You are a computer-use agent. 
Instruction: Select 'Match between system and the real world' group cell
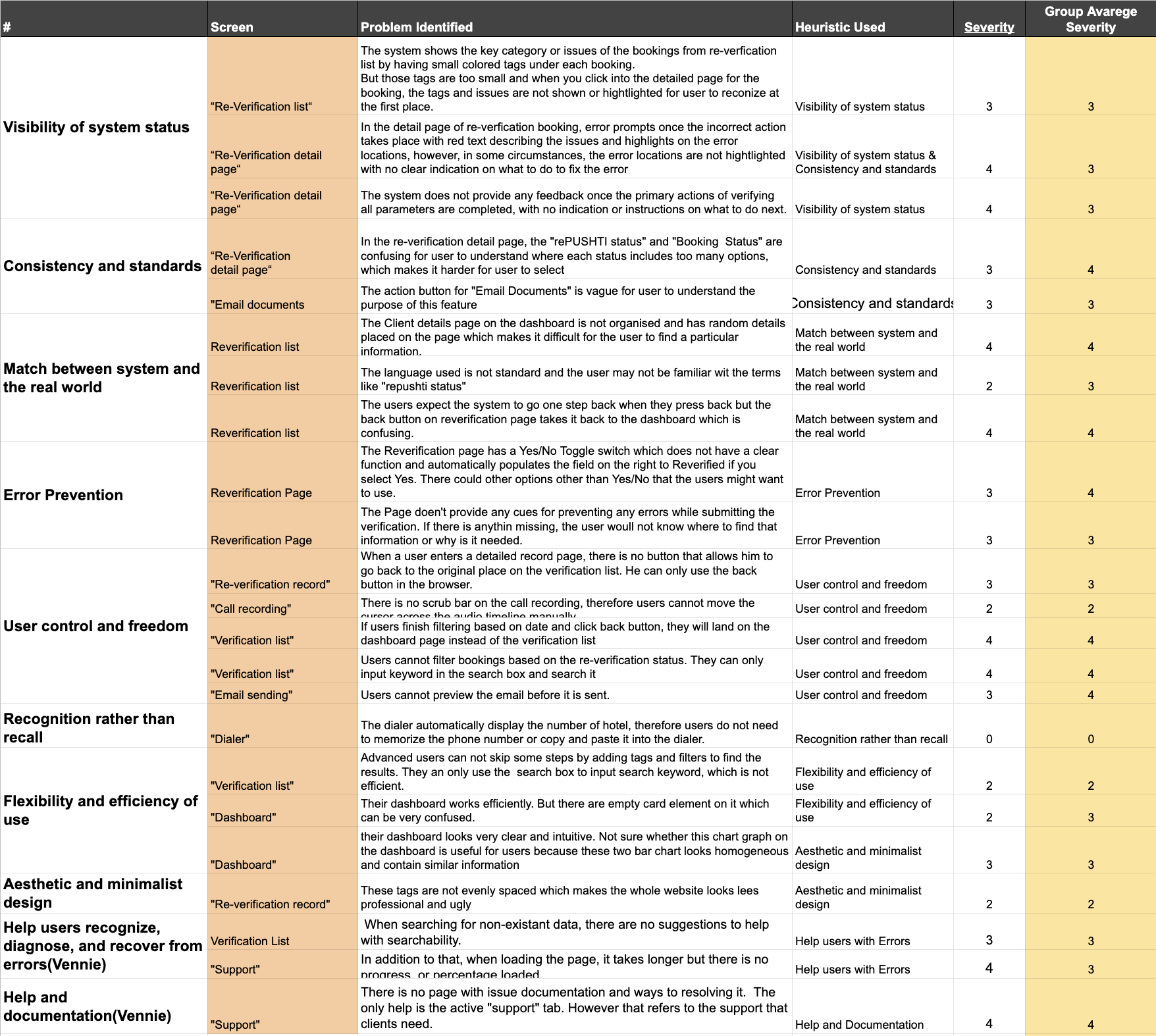tap(104, 378)
